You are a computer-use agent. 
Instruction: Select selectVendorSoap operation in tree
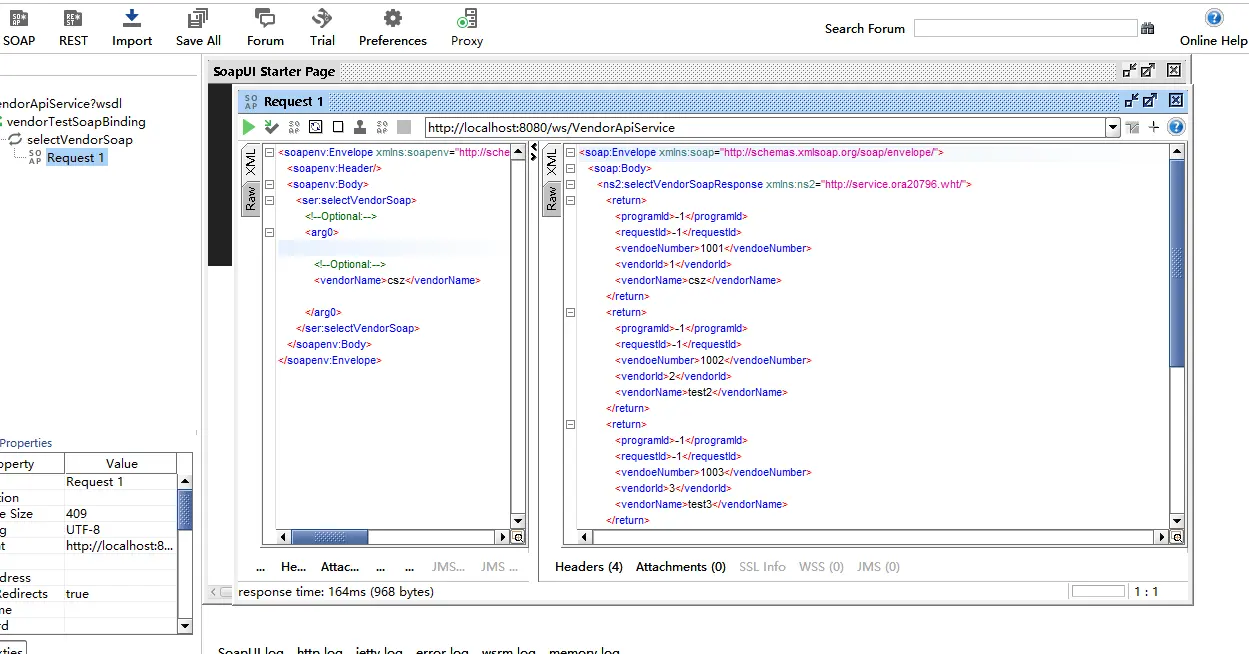(x=80, y=139)
